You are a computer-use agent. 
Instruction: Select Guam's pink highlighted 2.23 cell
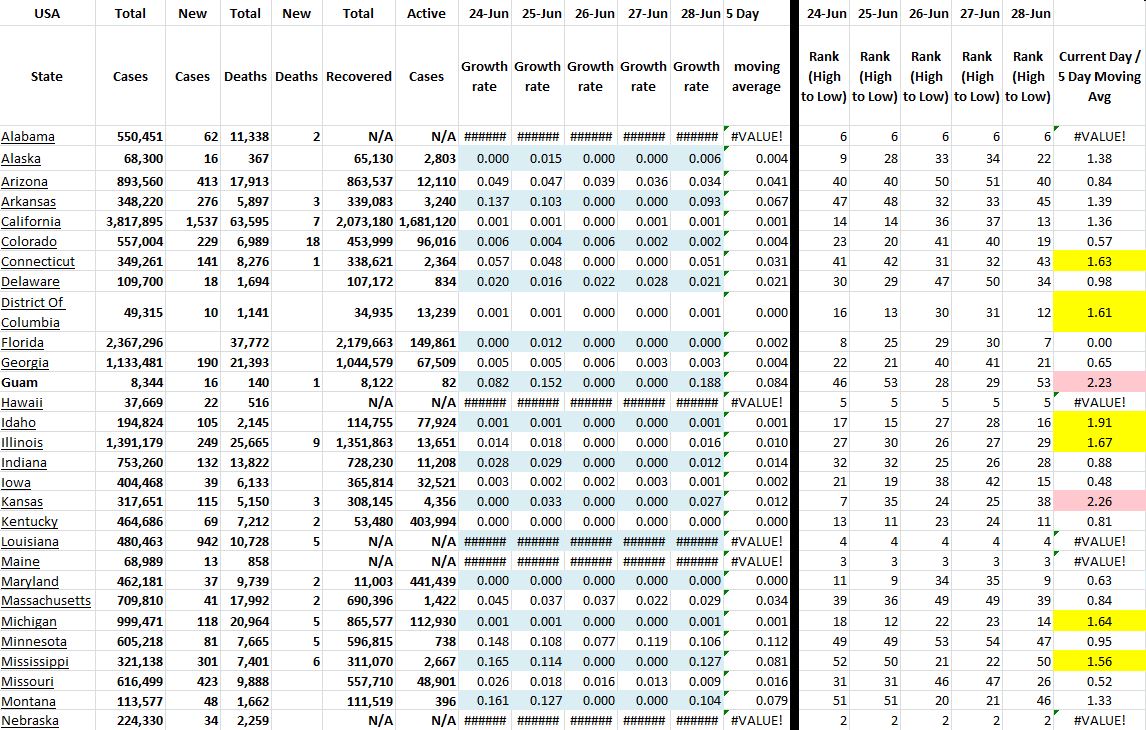[x=1099, y=382]
